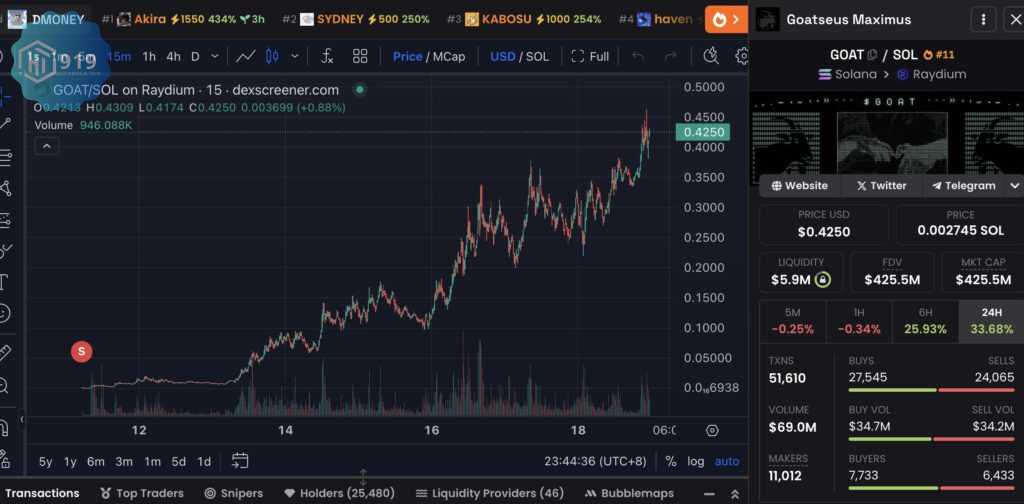
Task: Open the Bubblemaps tab
Action: pos(629,494)
